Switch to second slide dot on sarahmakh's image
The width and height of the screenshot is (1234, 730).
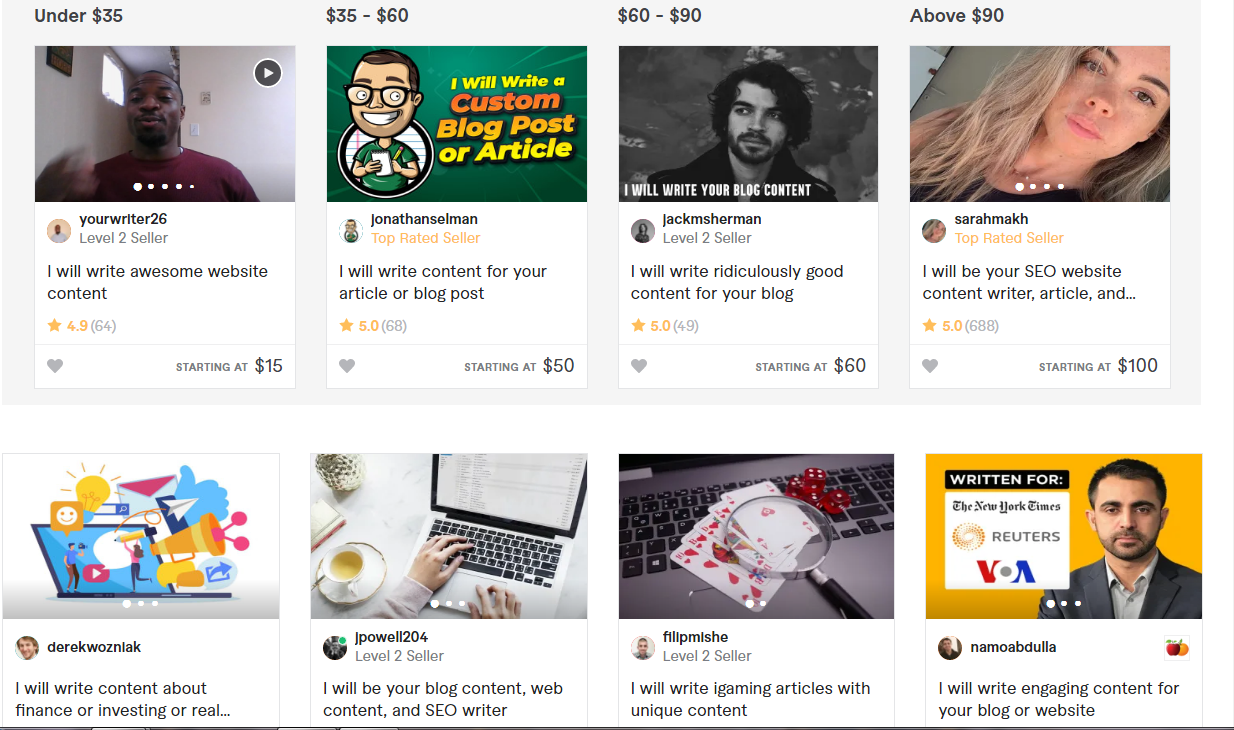point(1033,187)
